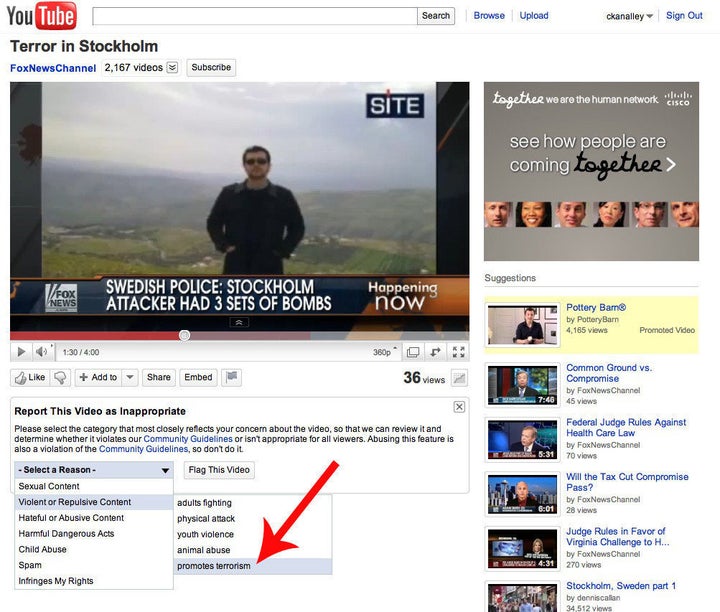The height and width of the screenshot is (612, 720).
Task: Open the video statistics chart icon
Action: click(459, 378)
